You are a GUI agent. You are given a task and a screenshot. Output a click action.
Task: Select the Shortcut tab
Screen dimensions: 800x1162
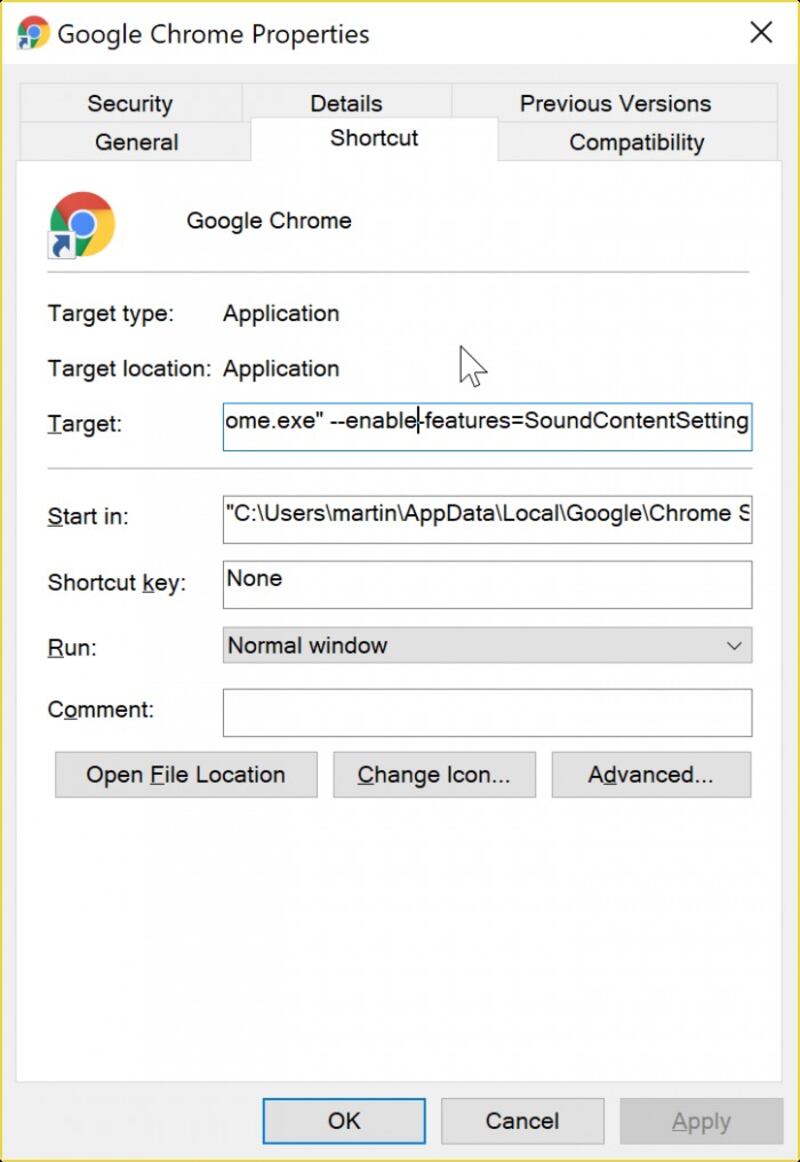pyautogui.click(x=374, y=138)
